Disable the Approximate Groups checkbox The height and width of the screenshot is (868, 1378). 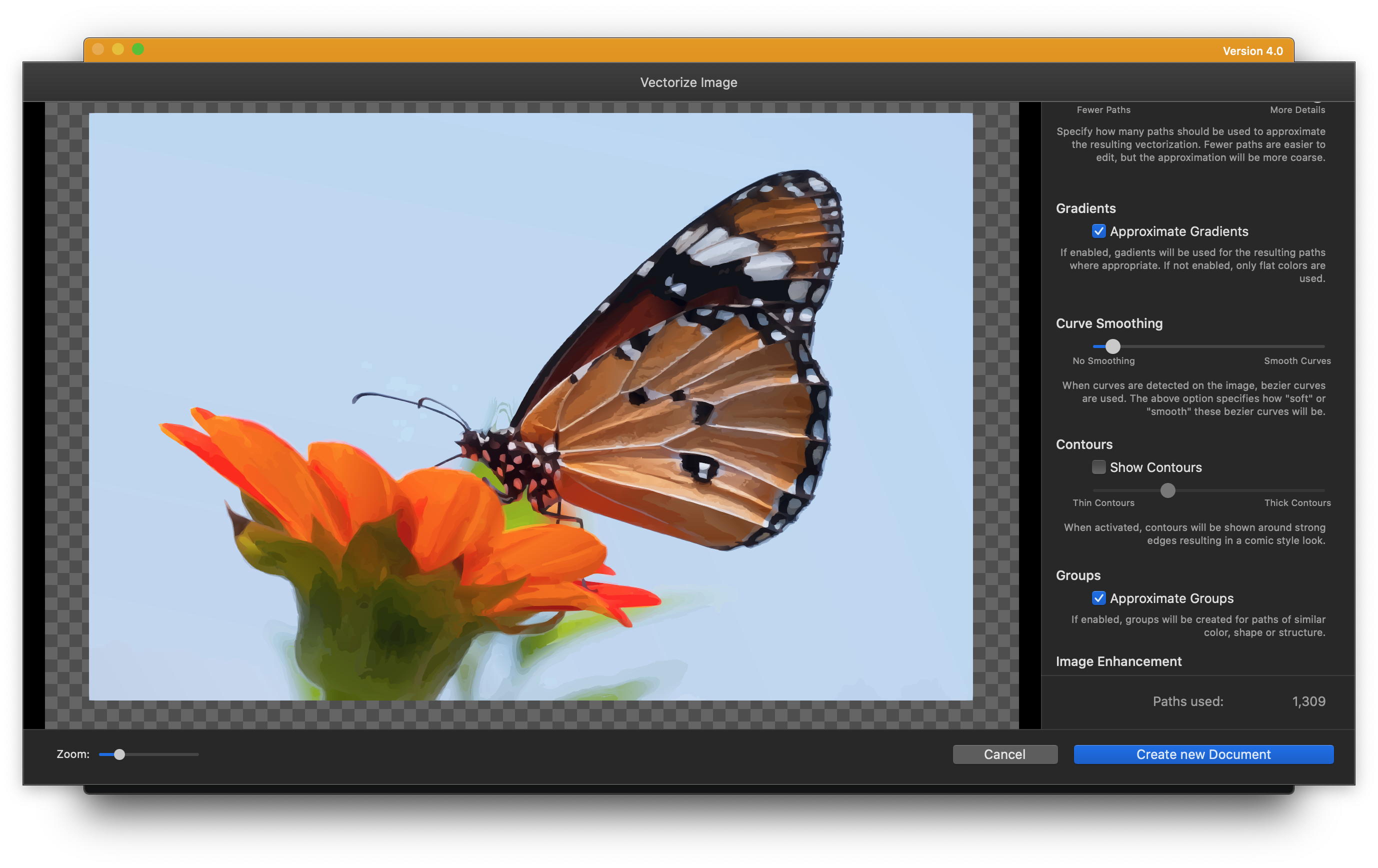[1098, 598]
